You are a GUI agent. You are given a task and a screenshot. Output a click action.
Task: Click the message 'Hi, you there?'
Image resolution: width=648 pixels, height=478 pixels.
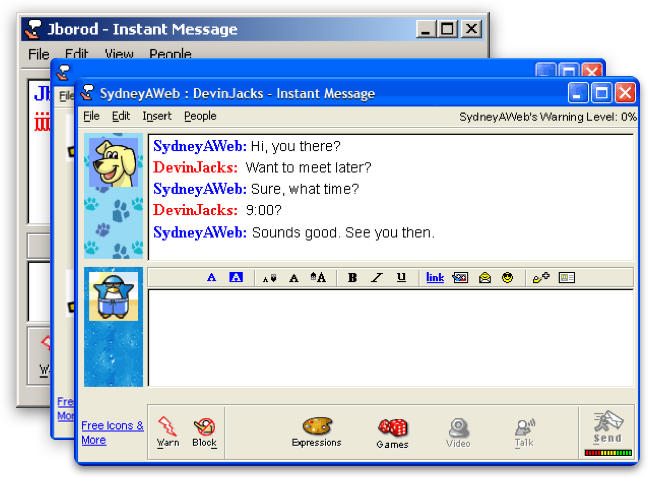(x=295, y=146)
